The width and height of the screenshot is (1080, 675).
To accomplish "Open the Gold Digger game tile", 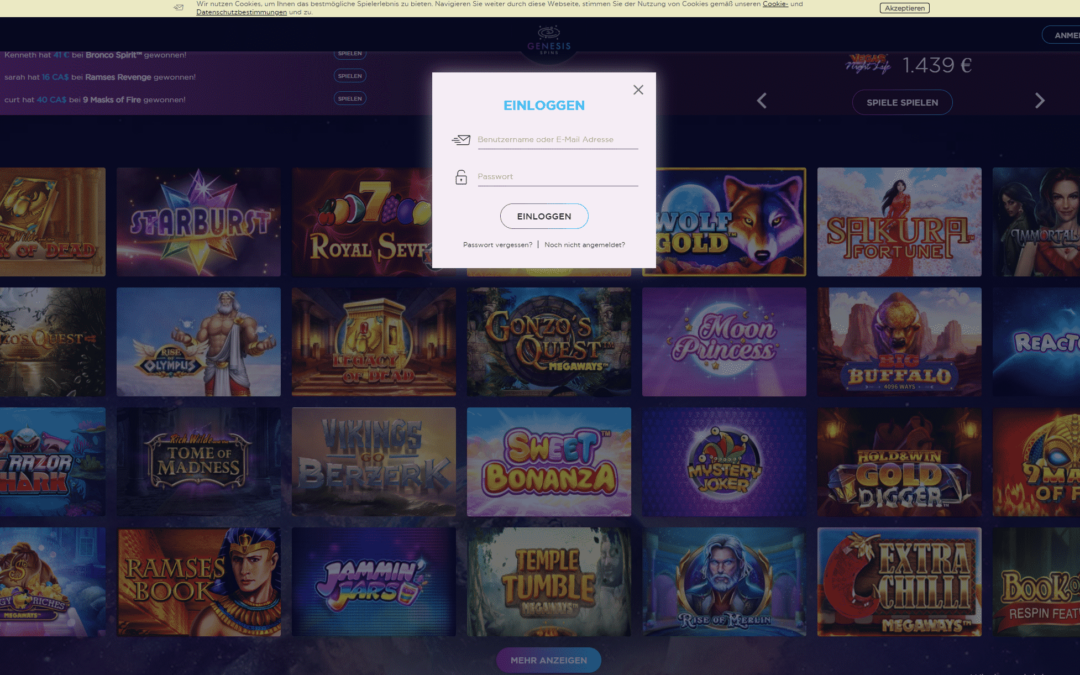I will pos(899,461).
